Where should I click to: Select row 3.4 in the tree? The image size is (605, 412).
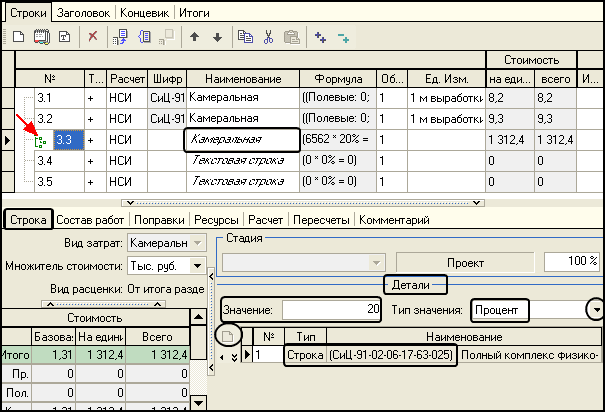click(x=45, y=161)
